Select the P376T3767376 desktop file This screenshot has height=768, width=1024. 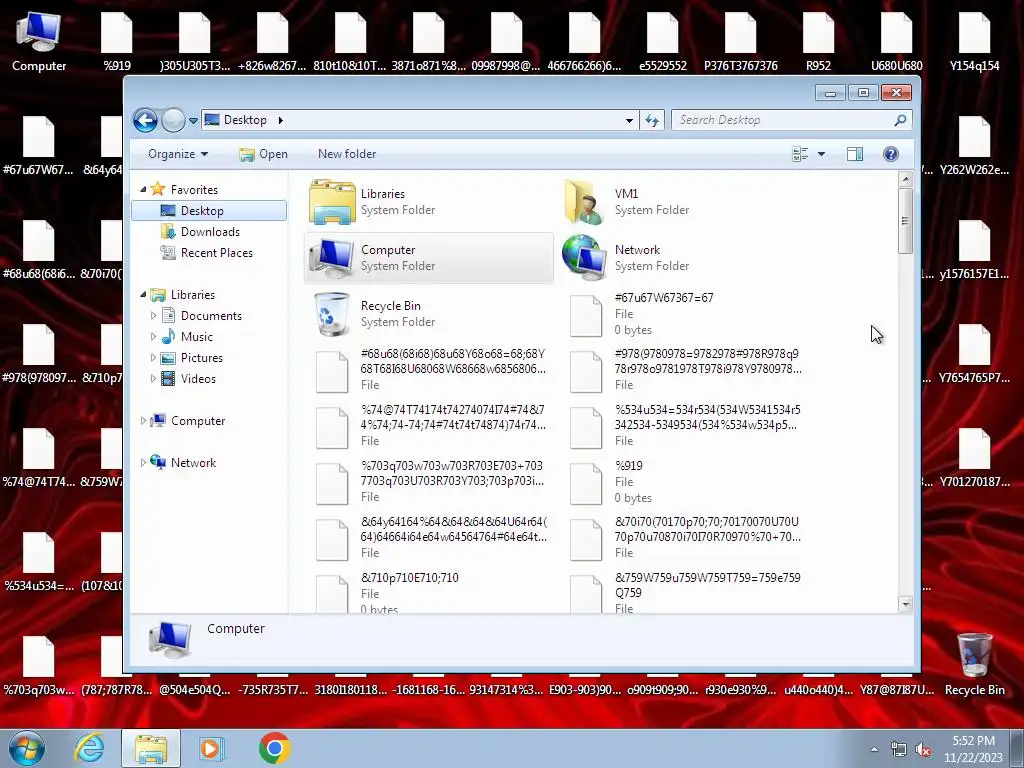(741, 41)
